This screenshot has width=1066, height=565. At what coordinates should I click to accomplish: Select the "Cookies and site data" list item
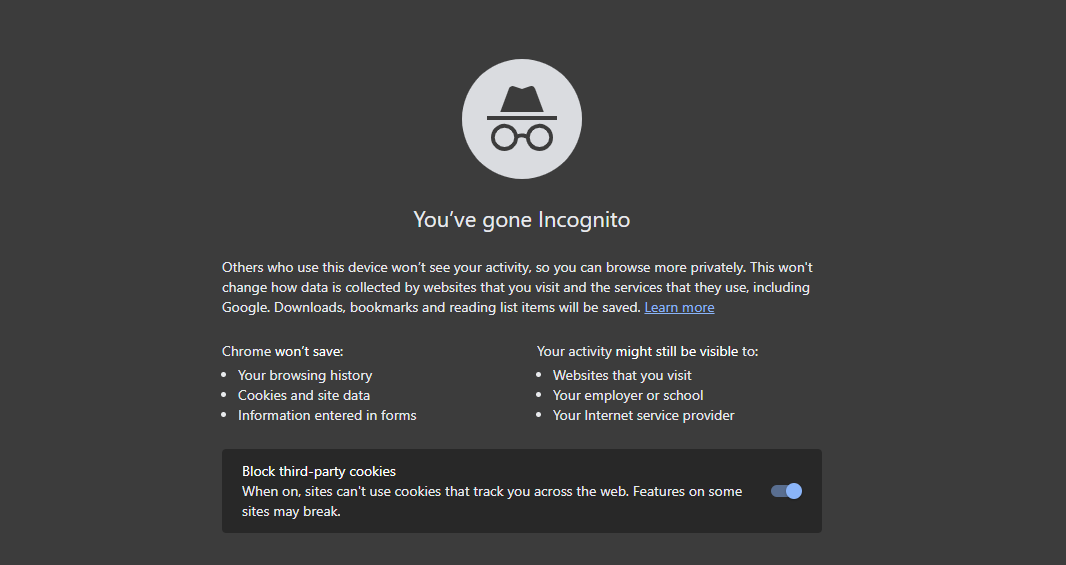tap(304, 395)
